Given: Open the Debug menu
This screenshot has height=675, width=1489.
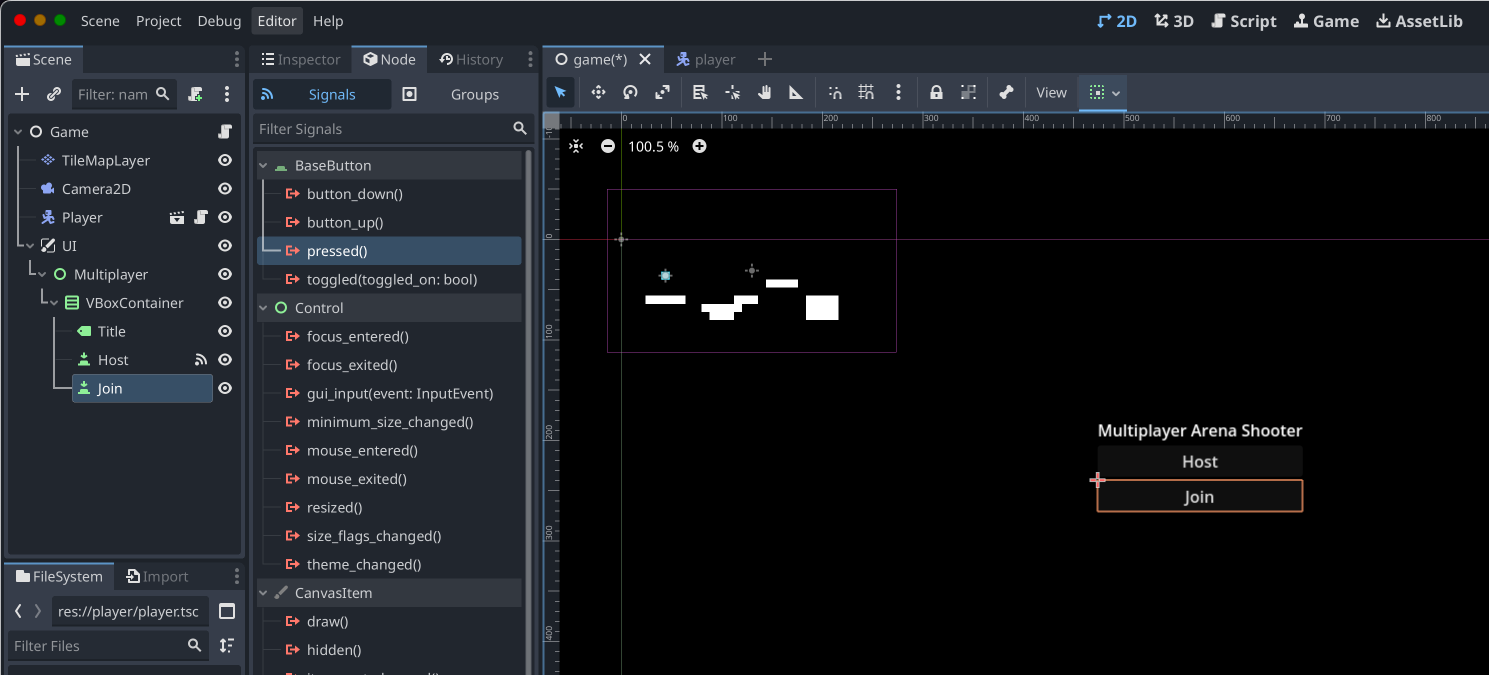Looking at the screenshot, I should coord(219,21).
